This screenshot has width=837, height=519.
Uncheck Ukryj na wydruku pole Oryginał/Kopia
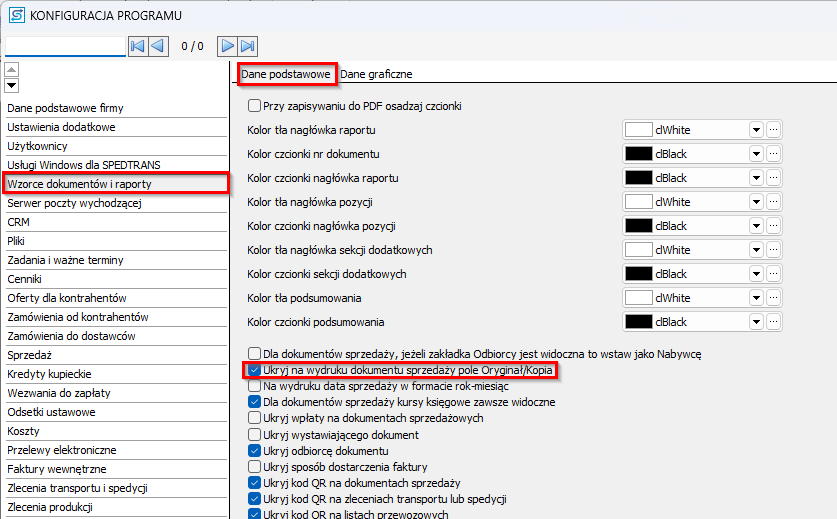[254, 371]
